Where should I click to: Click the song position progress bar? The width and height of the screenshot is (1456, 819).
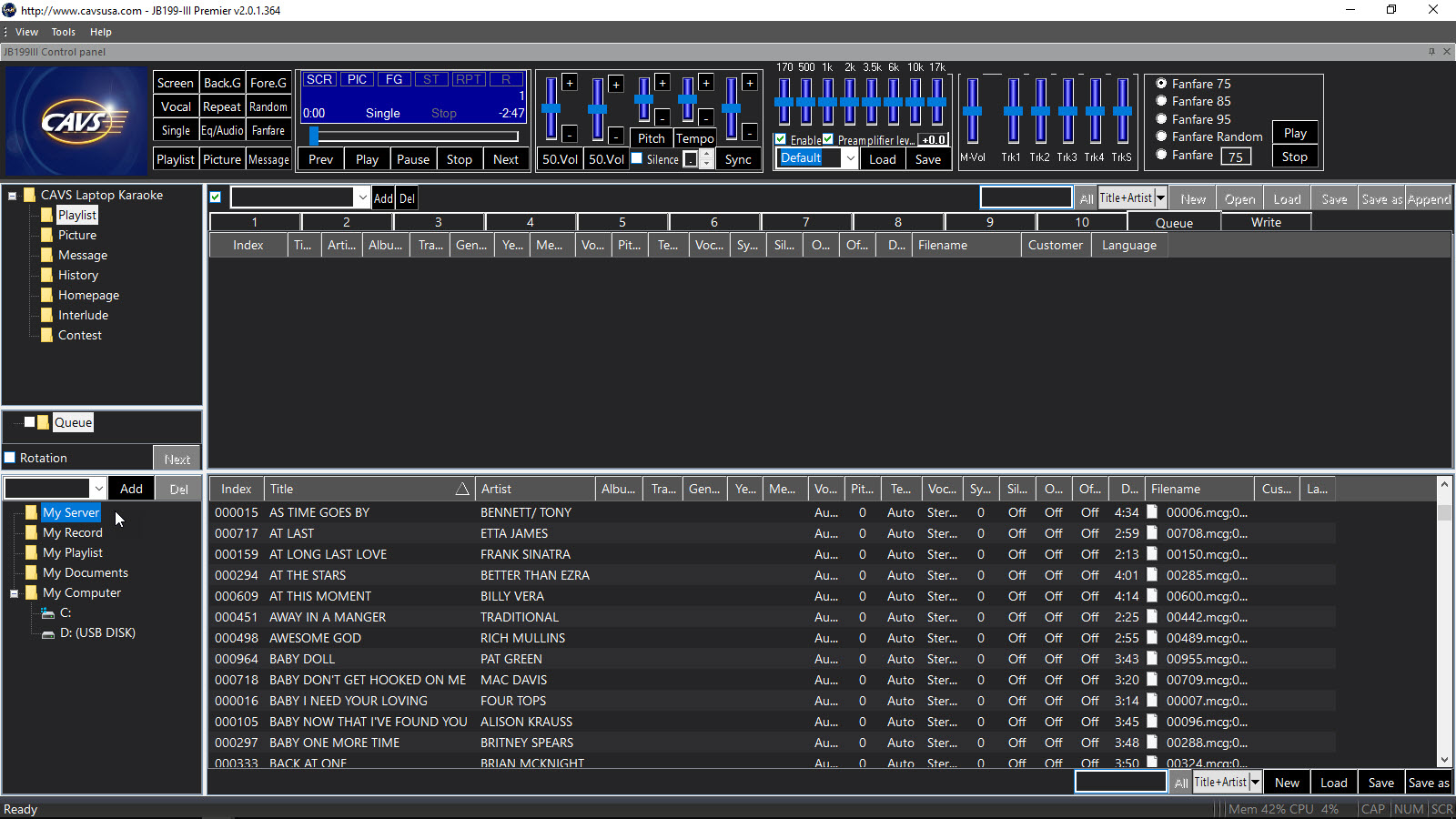click(x=415, y=136)
